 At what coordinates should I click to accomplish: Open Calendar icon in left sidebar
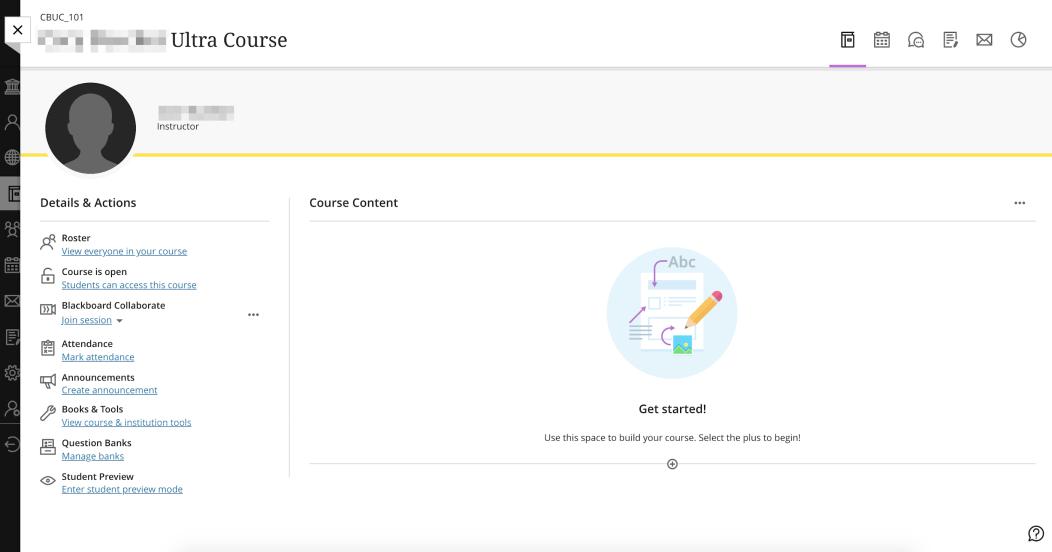tap(12, 265)
